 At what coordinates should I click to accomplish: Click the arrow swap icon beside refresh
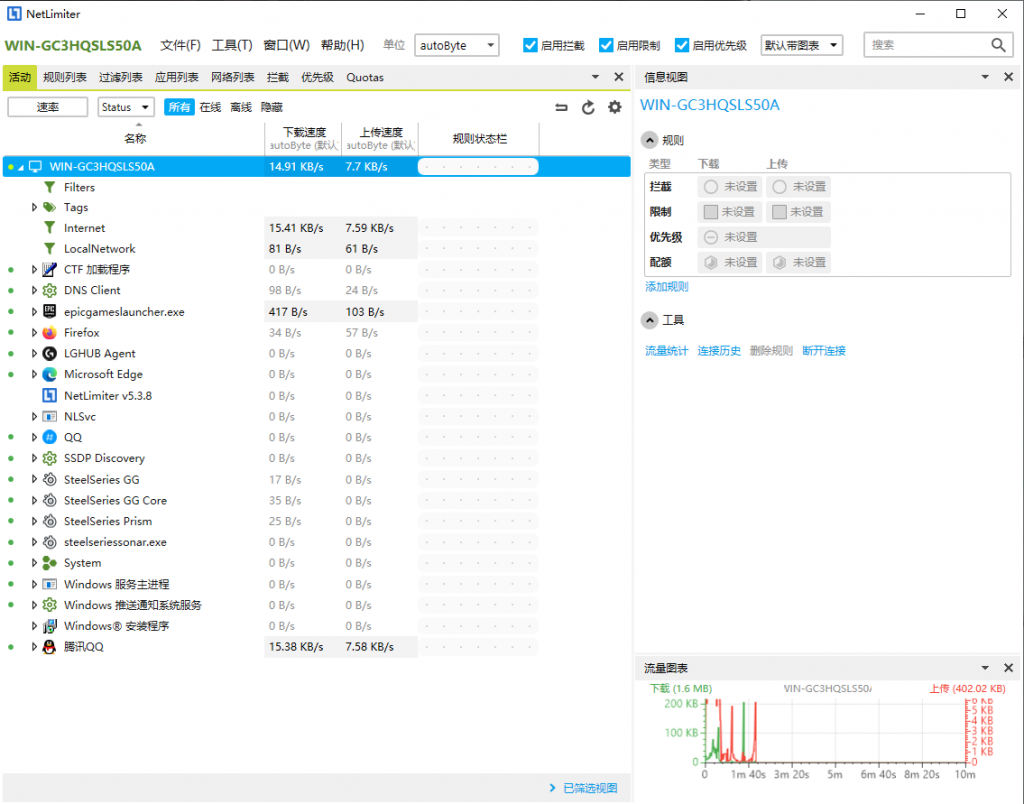click(561, 107)
